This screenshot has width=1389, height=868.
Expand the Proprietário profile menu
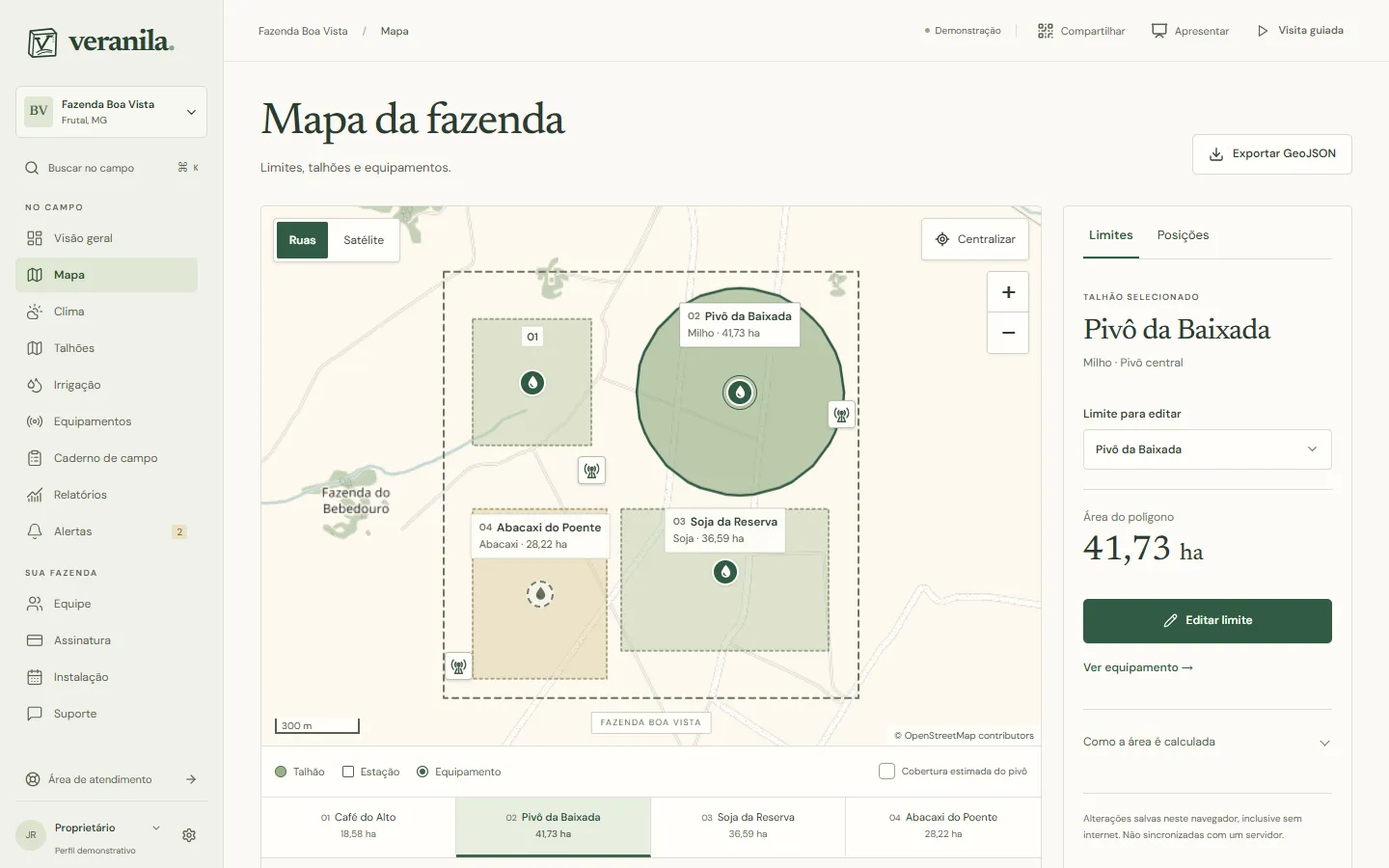tap(156, 827)
